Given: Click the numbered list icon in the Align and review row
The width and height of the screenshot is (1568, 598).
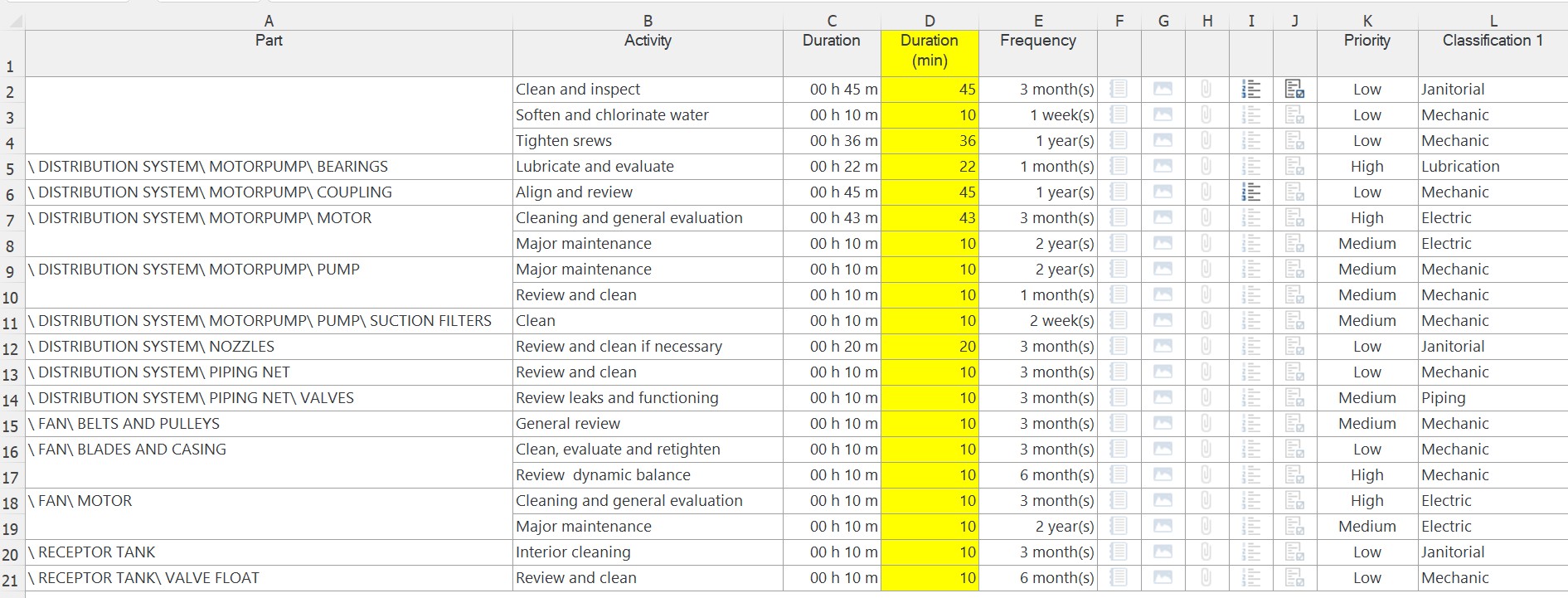Looking at the screenshot, I should (1250, 192).
